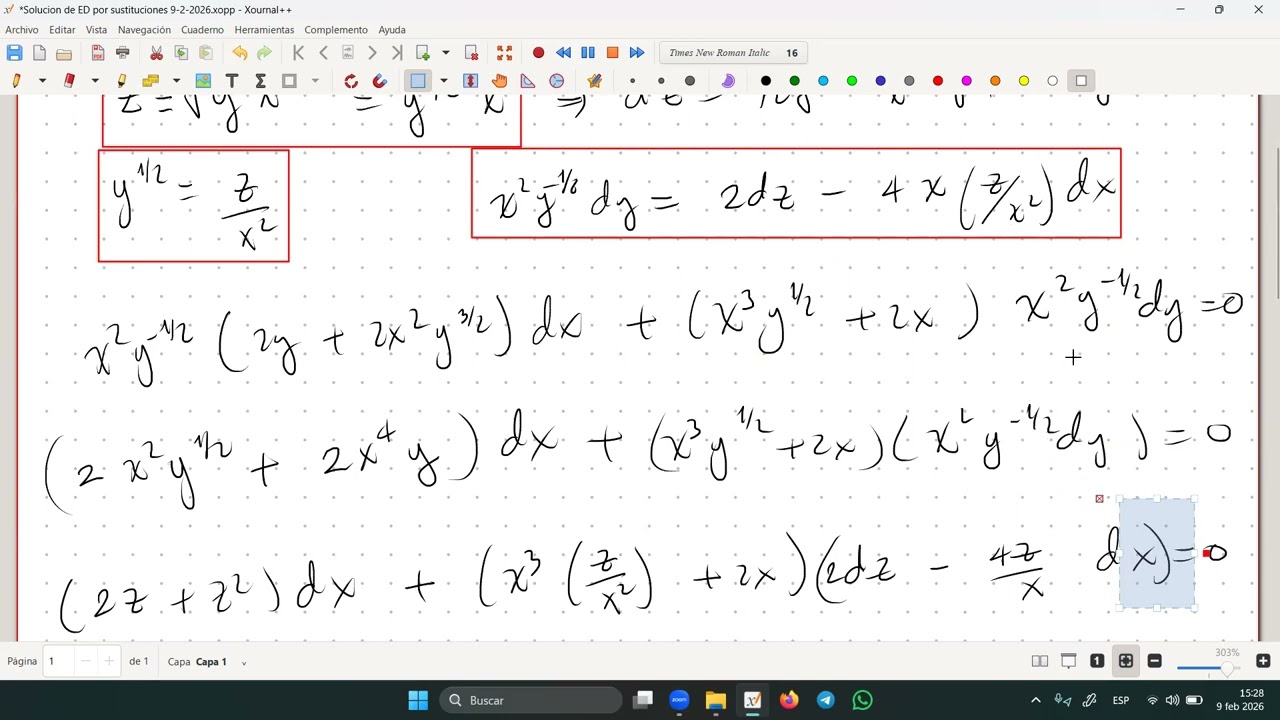1280x720 pixels.
Task: Open the Archivo menu
Action: click(21, 30)
